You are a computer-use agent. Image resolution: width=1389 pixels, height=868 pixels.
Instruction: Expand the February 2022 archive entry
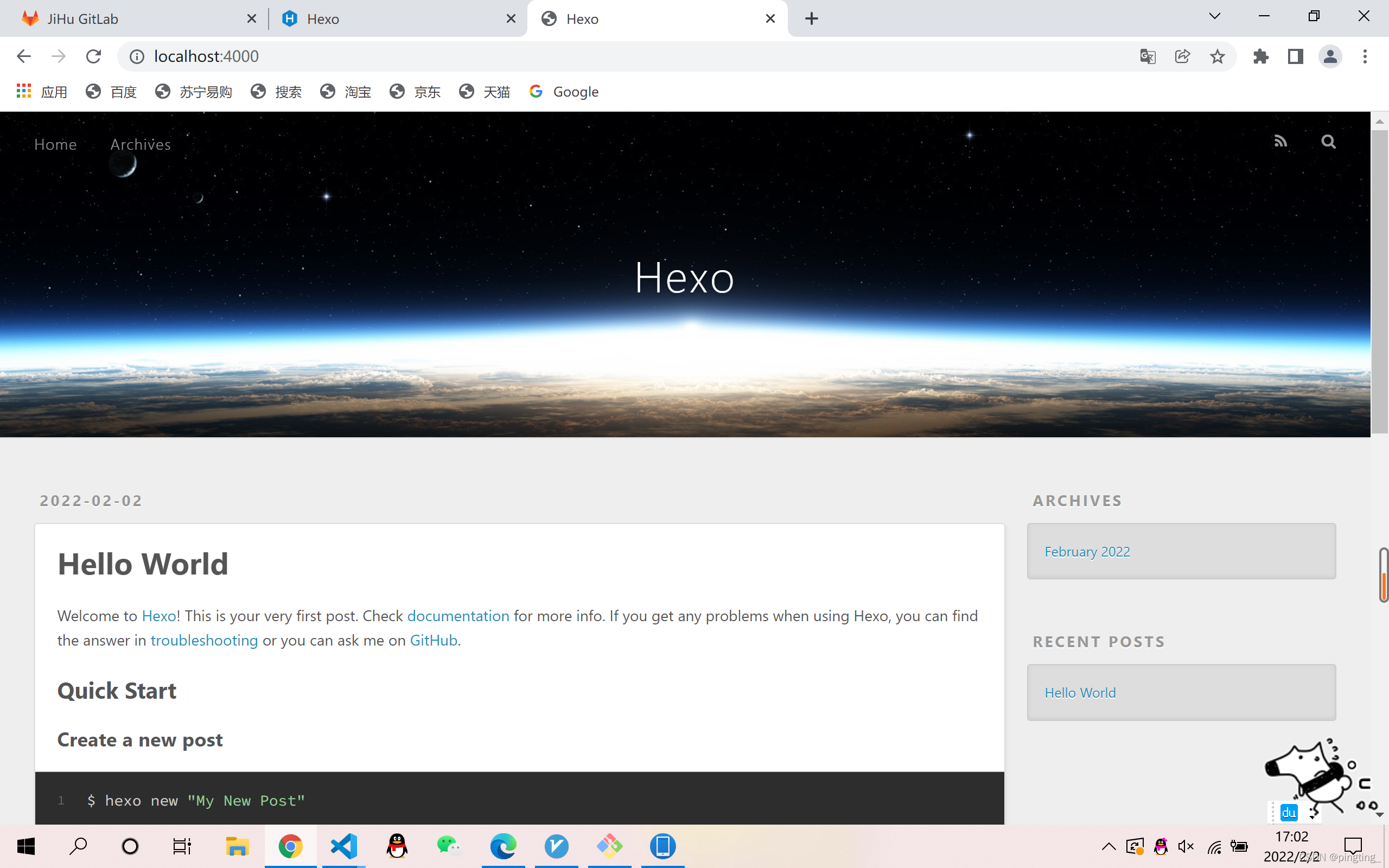[x=1087, y=550]
